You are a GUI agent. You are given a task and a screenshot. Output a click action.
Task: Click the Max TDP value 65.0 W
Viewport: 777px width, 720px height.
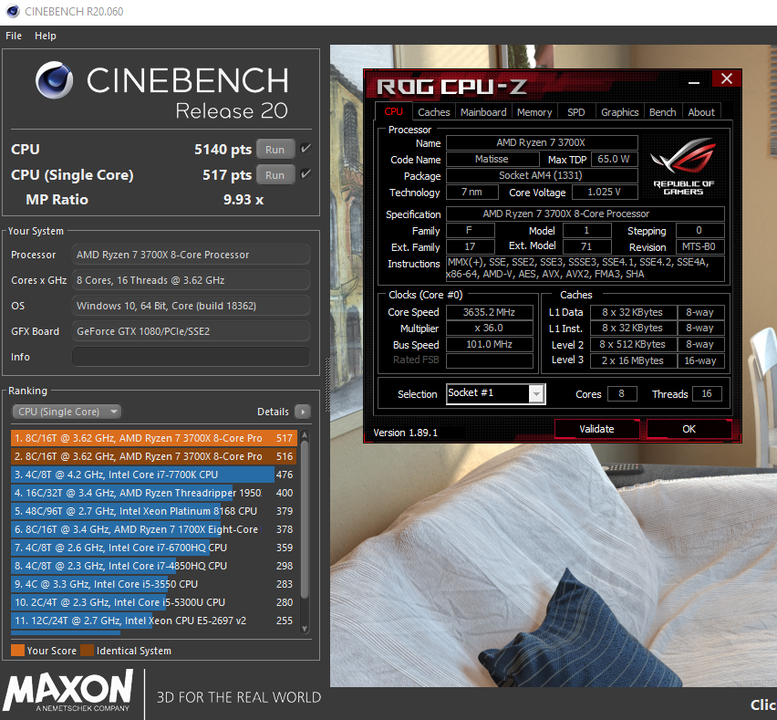pos(613,159)
